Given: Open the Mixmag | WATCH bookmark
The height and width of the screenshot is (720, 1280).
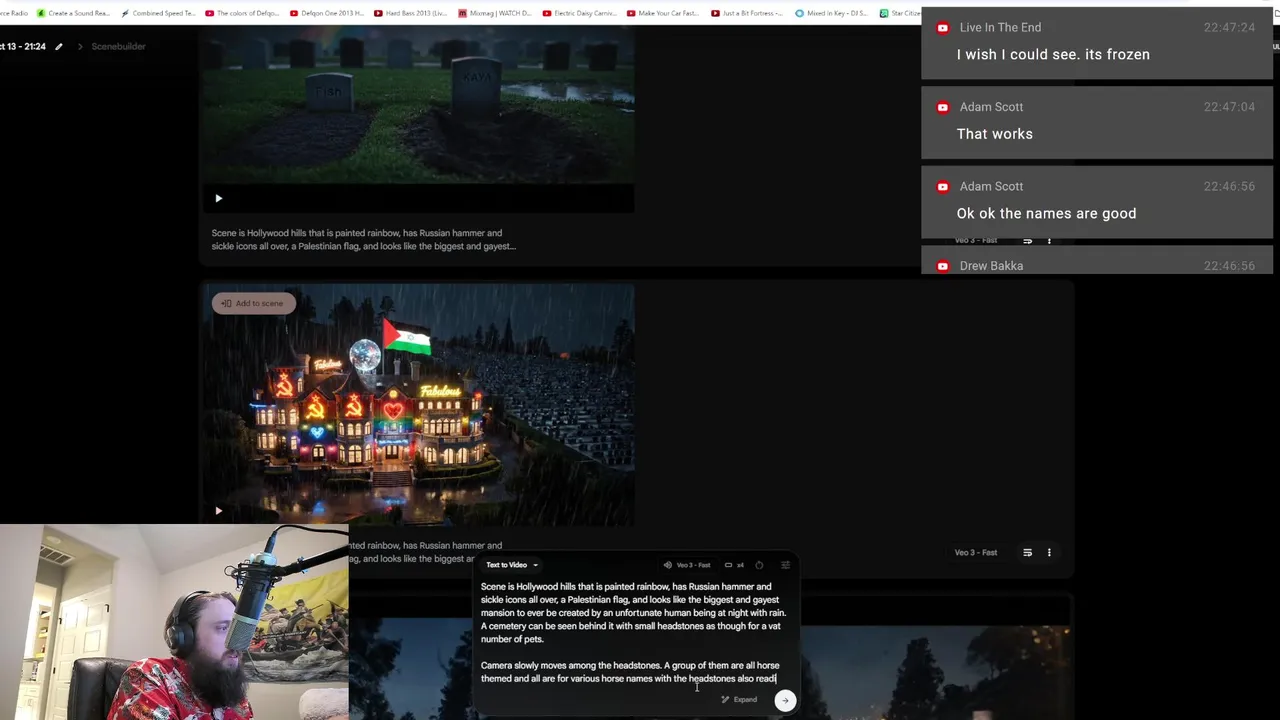Looking at the screenshot, I should pos(495,13).
